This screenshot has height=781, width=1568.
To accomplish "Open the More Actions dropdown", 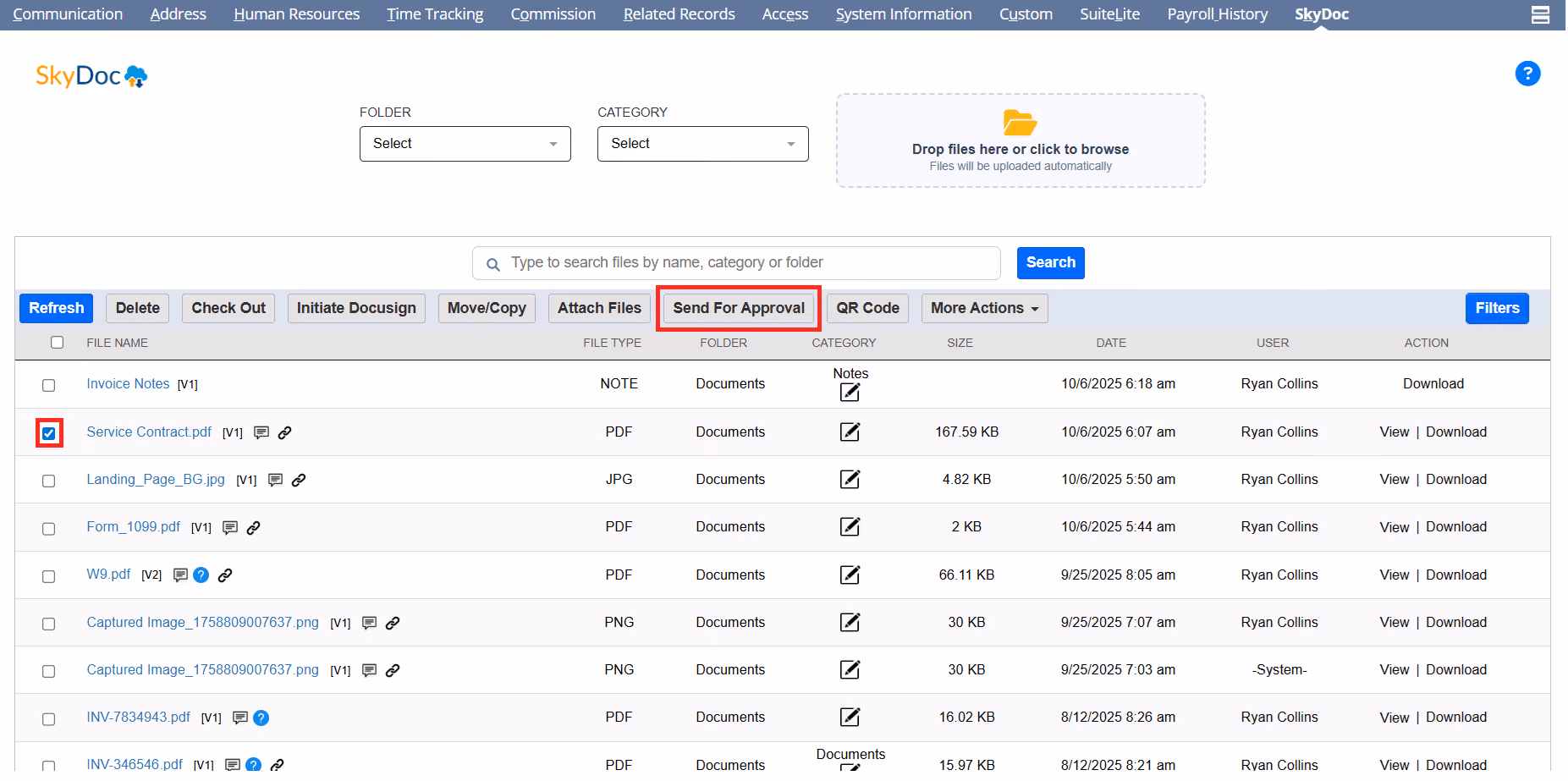I will 984,308.
